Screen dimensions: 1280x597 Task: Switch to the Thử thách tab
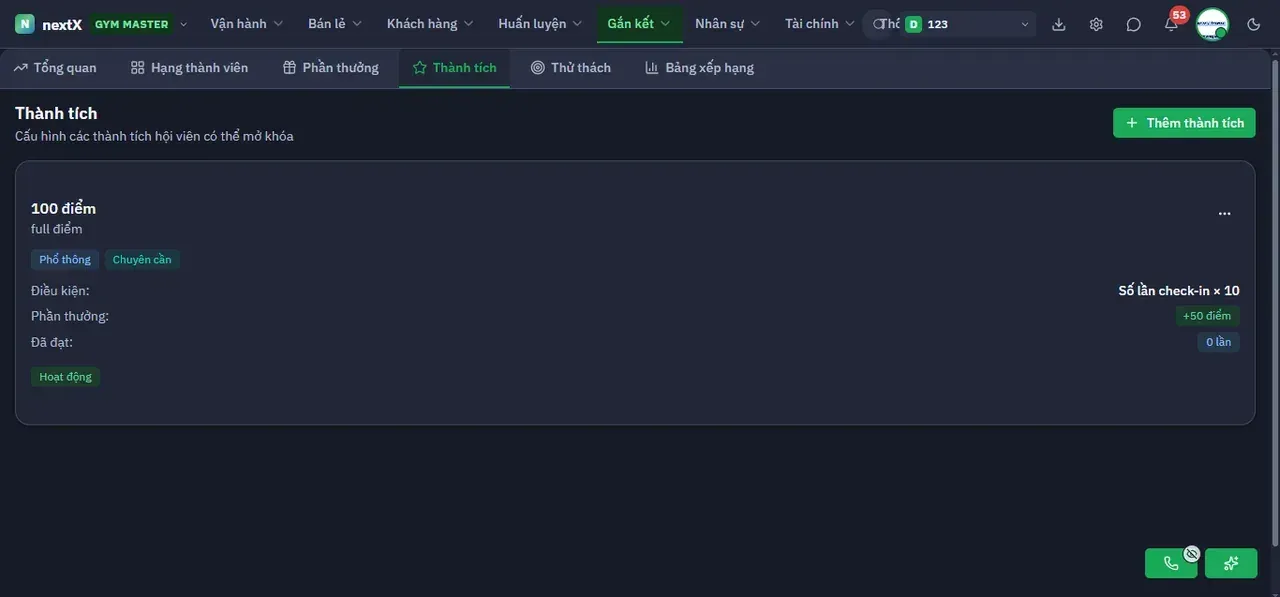click(x=571, y=68)
